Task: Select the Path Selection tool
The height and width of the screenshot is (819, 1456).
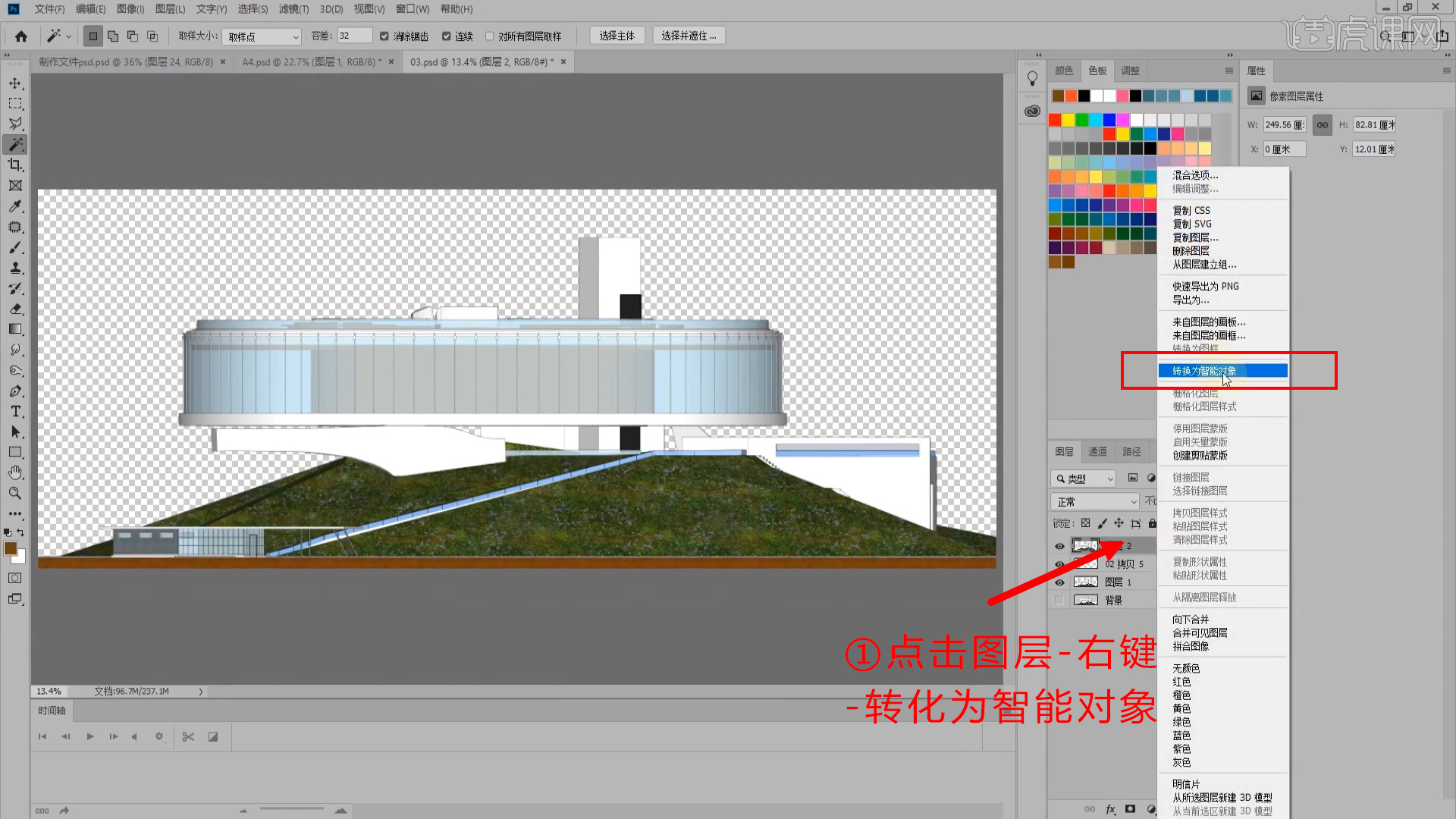Action: pyautogui.click(x=15, y=431)
